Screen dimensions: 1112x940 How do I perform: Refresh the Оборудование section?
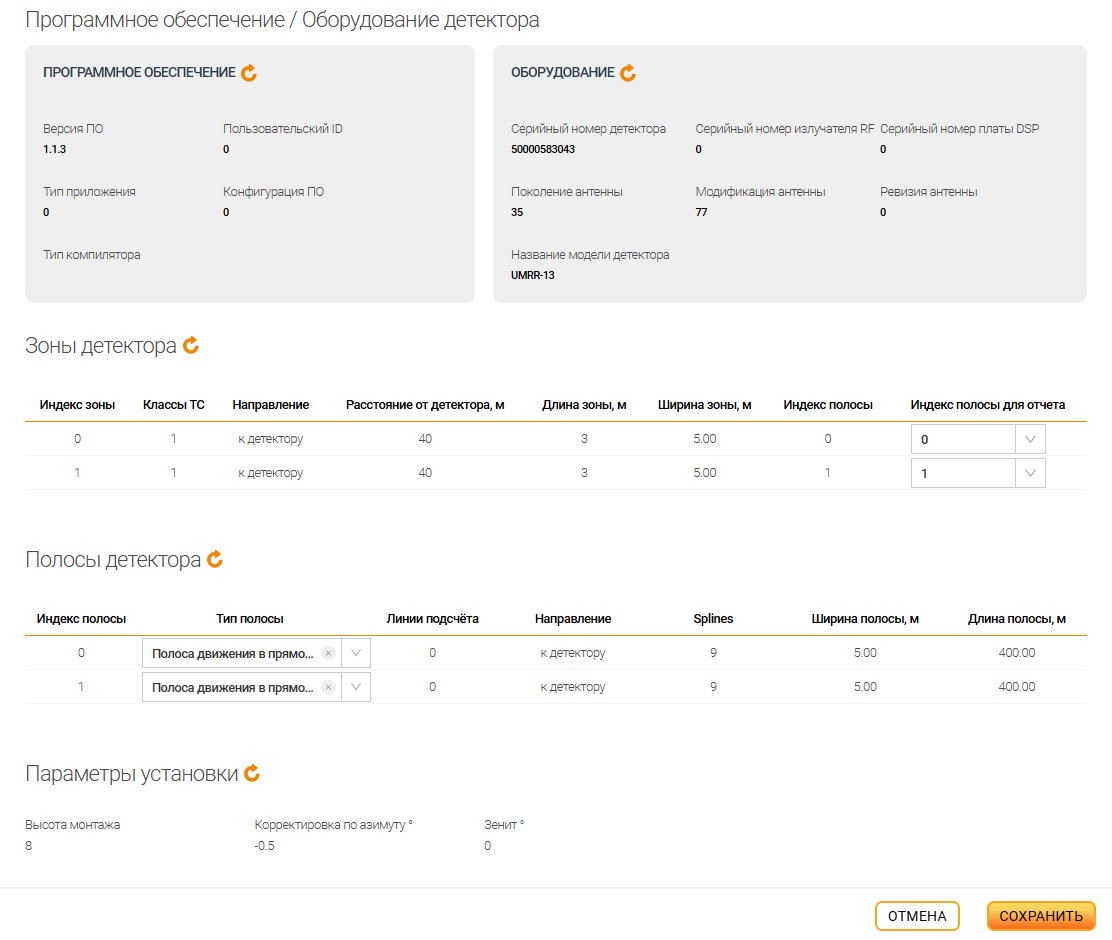tap(628, 72)
